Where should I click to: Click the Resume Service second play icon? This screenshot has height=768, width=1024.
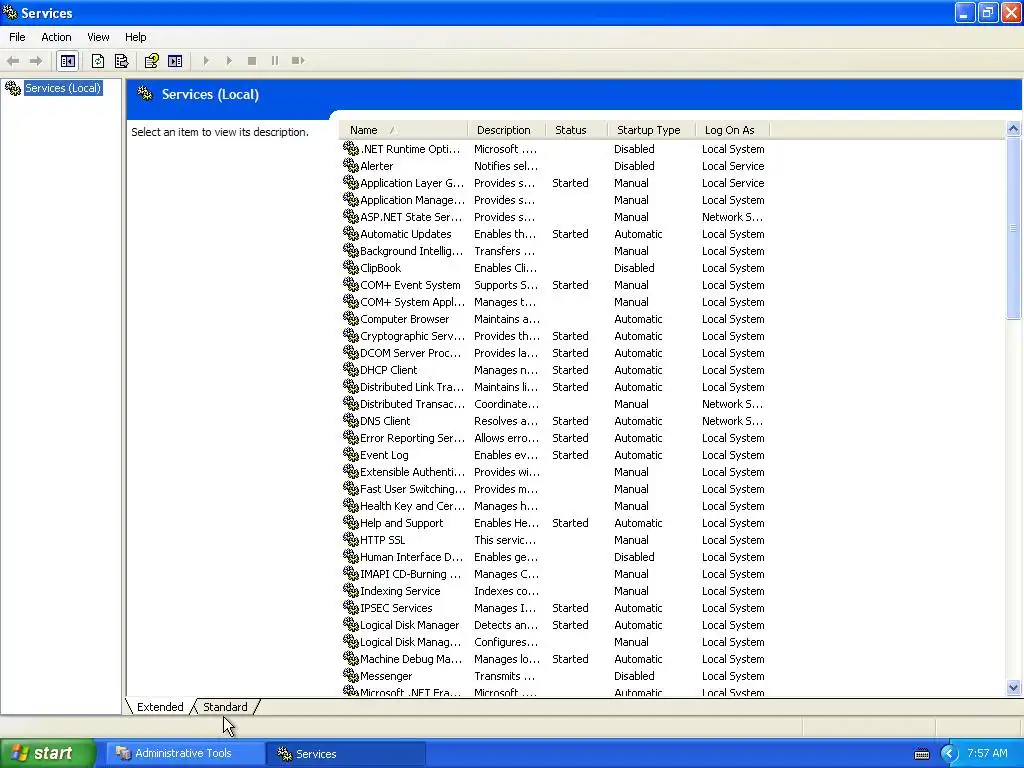(x=229, y=61)
